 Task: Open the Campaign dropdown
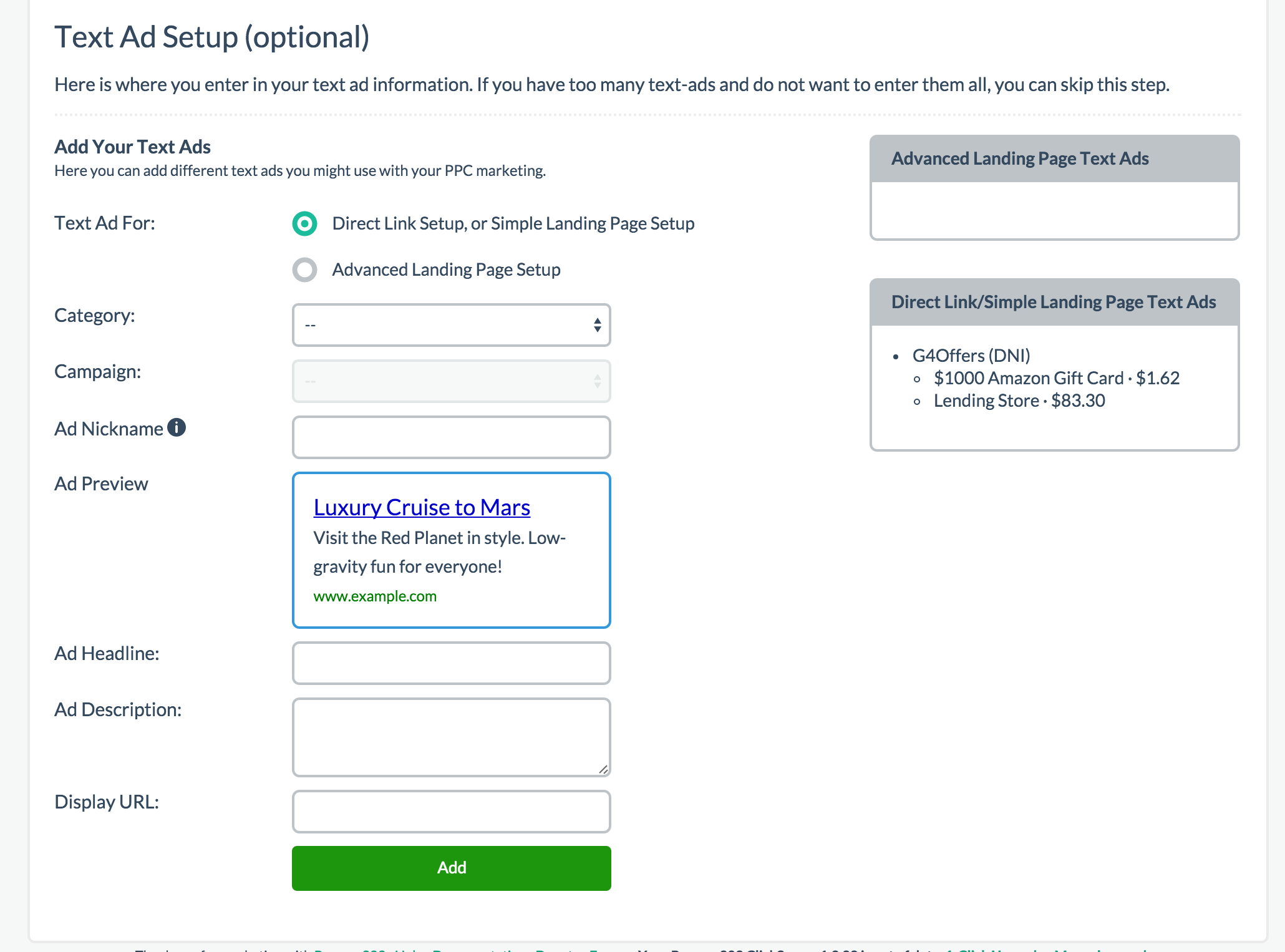[451, 381]
